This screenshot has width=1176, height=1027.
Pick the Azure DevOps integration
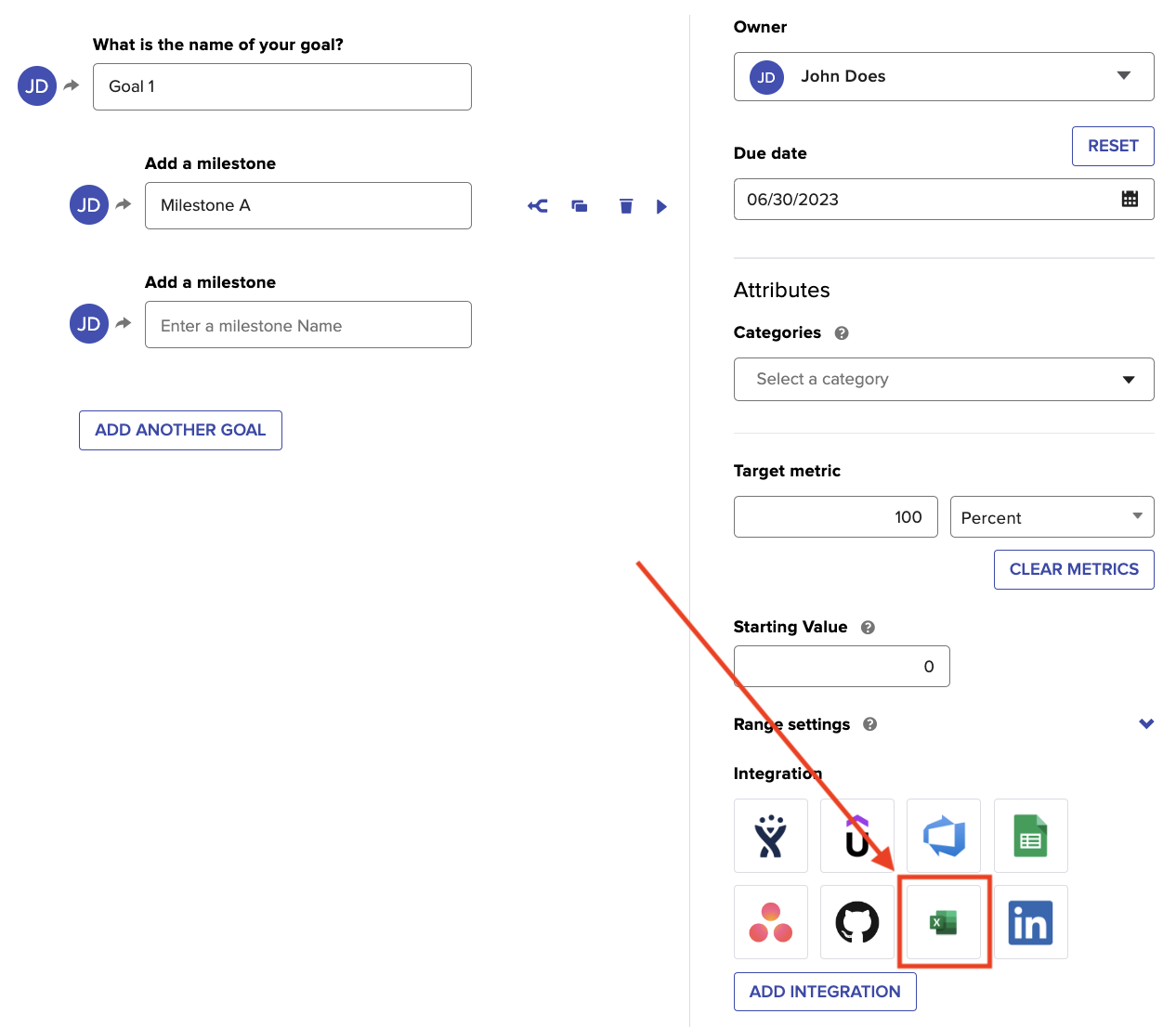(x=944, y=835)
